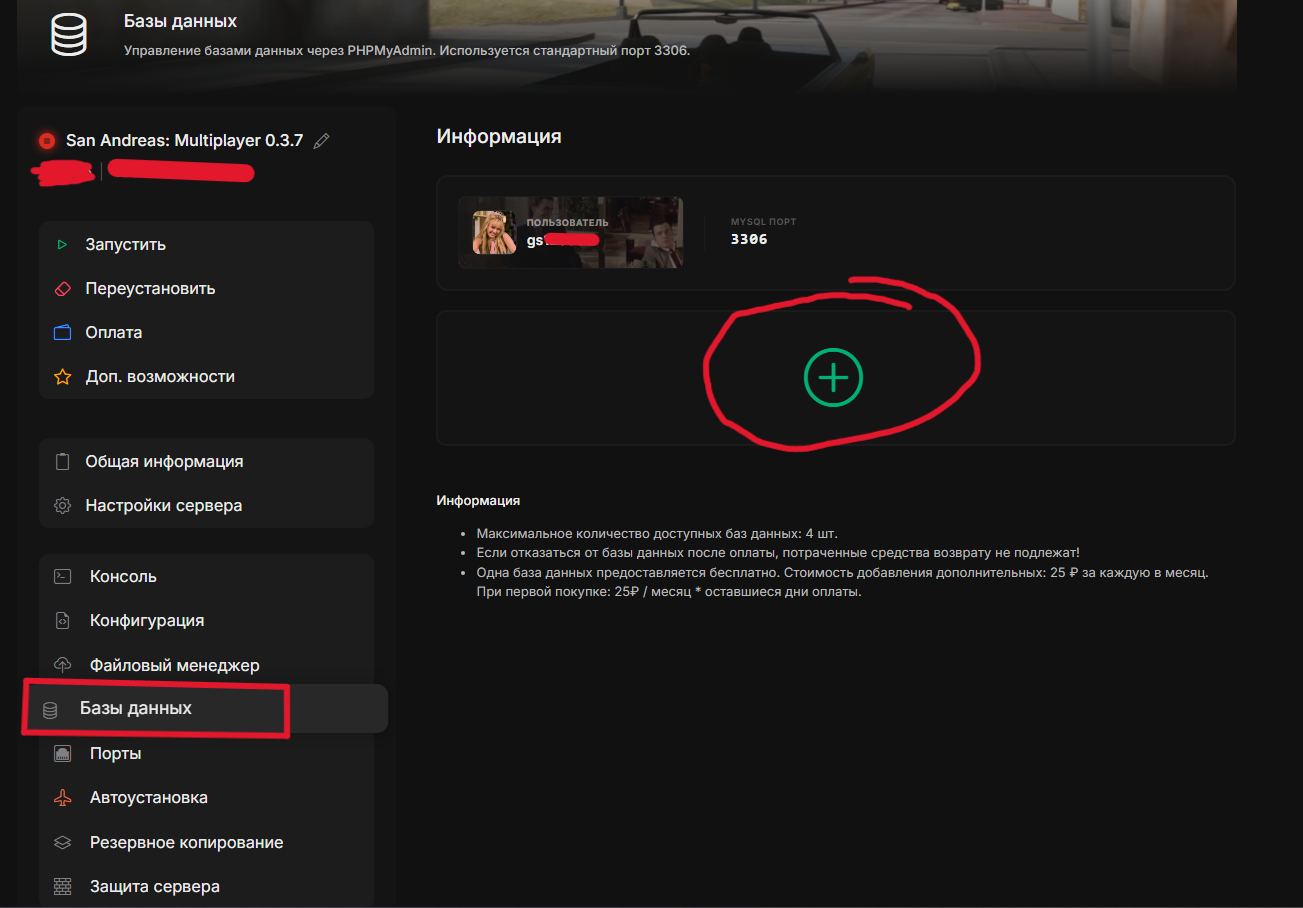Click the airplane icon for Автоустановка
The height and width of the screenshot is (908, 1303).
(x=62, y=798)
